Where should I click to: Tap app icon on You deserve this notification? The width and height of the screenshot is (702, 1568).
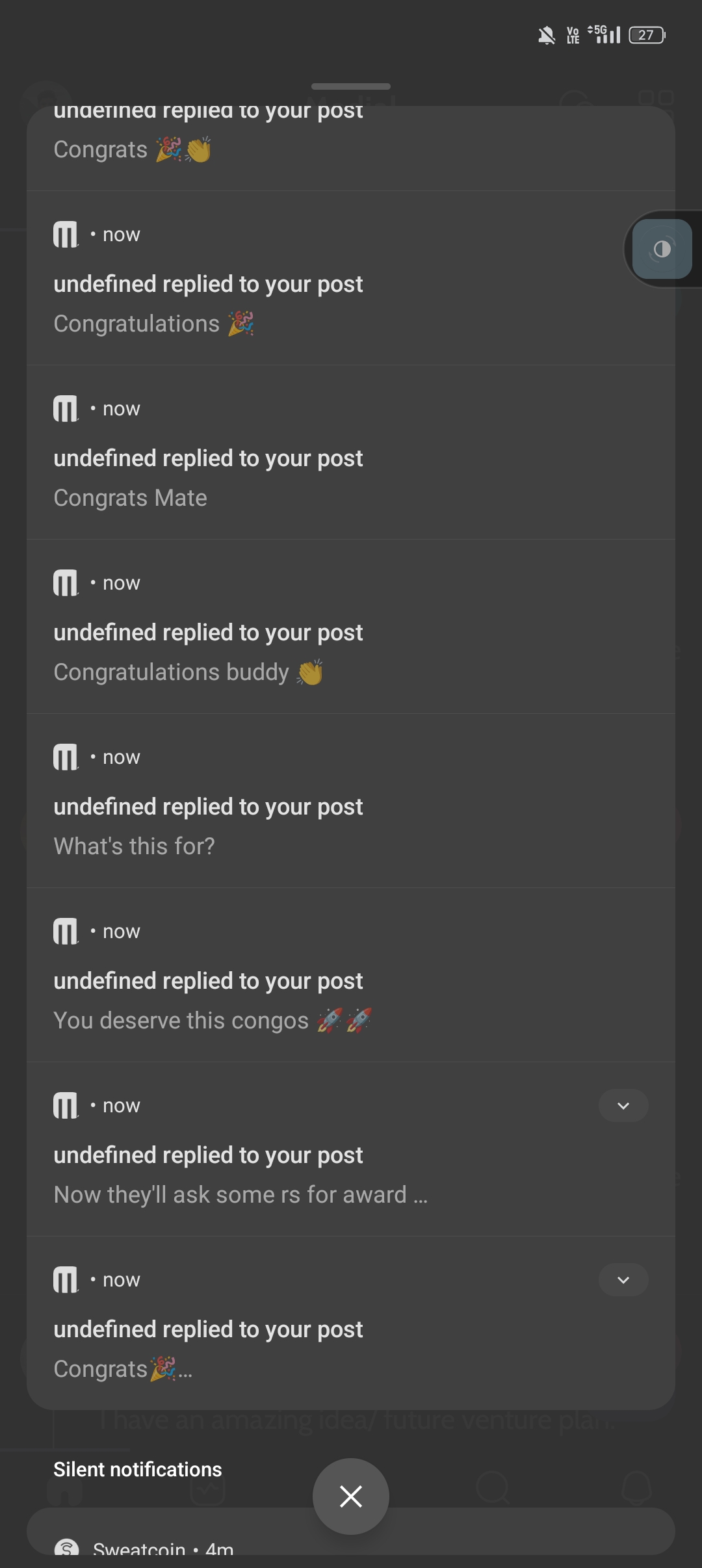(66, 932)
